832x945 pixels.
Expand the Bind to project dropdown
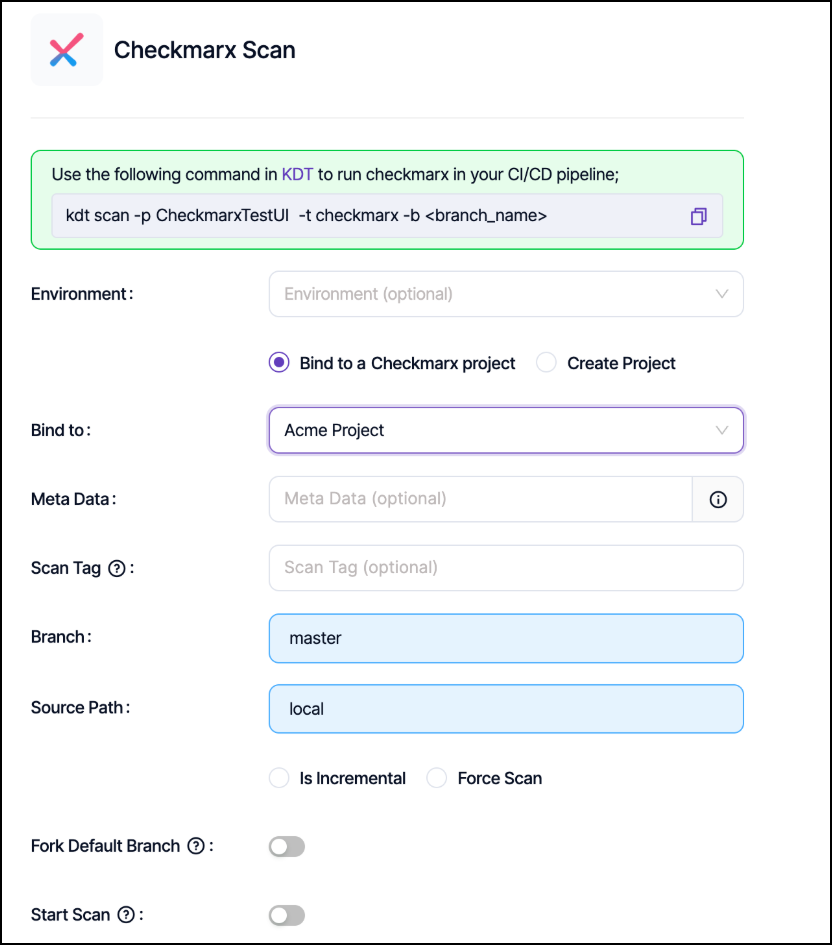tap(506, 430)
